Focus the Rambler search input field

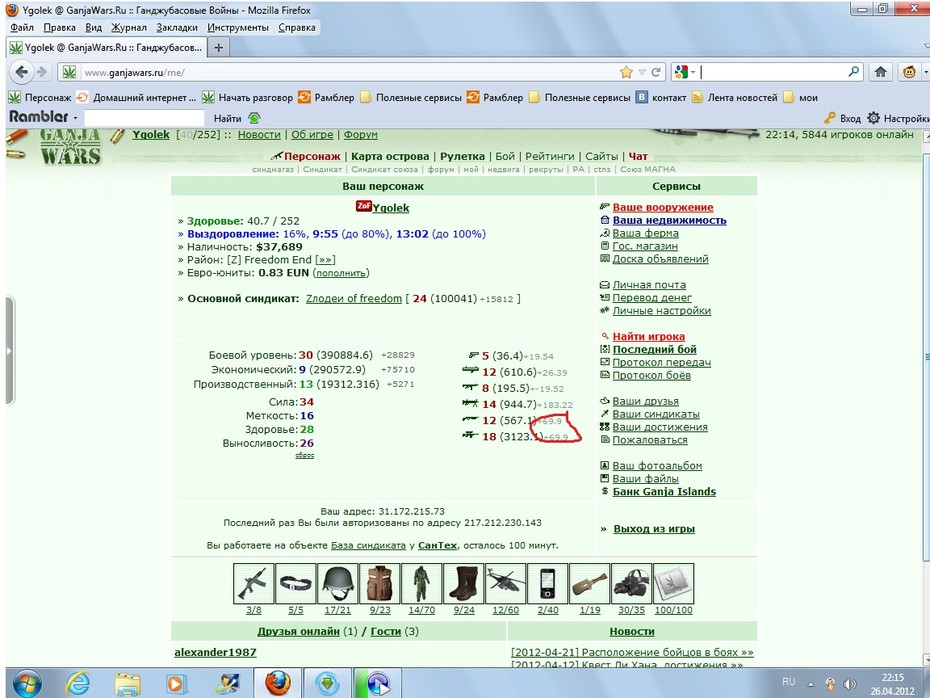[144, 118]
